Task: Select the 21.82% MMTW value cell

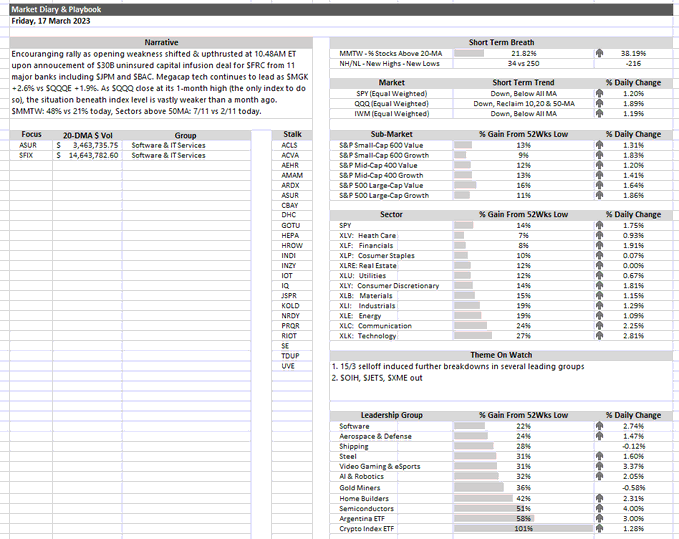Action: (x=524, y=53)
